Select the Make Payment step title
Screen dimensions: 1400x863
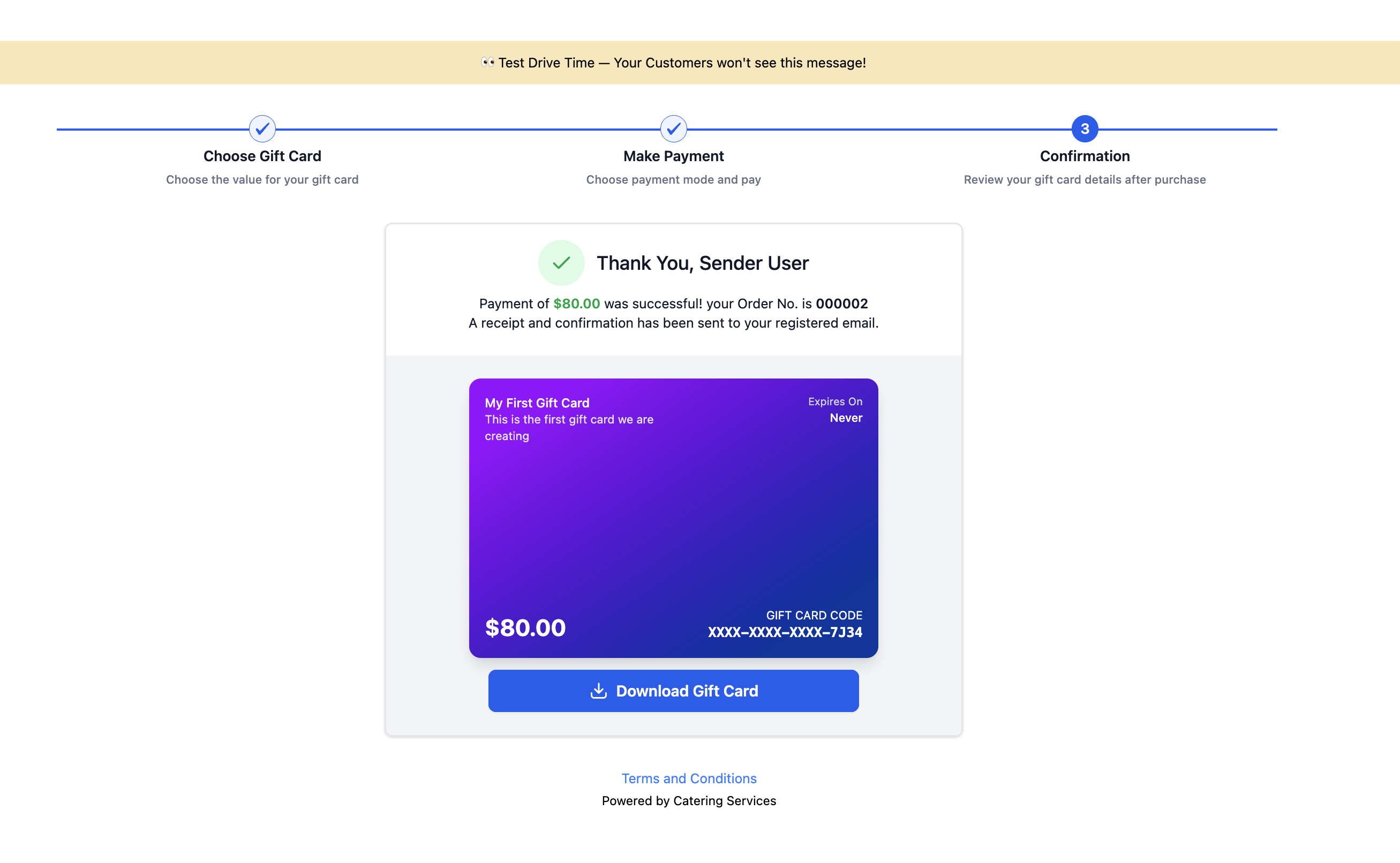point(674,156)
